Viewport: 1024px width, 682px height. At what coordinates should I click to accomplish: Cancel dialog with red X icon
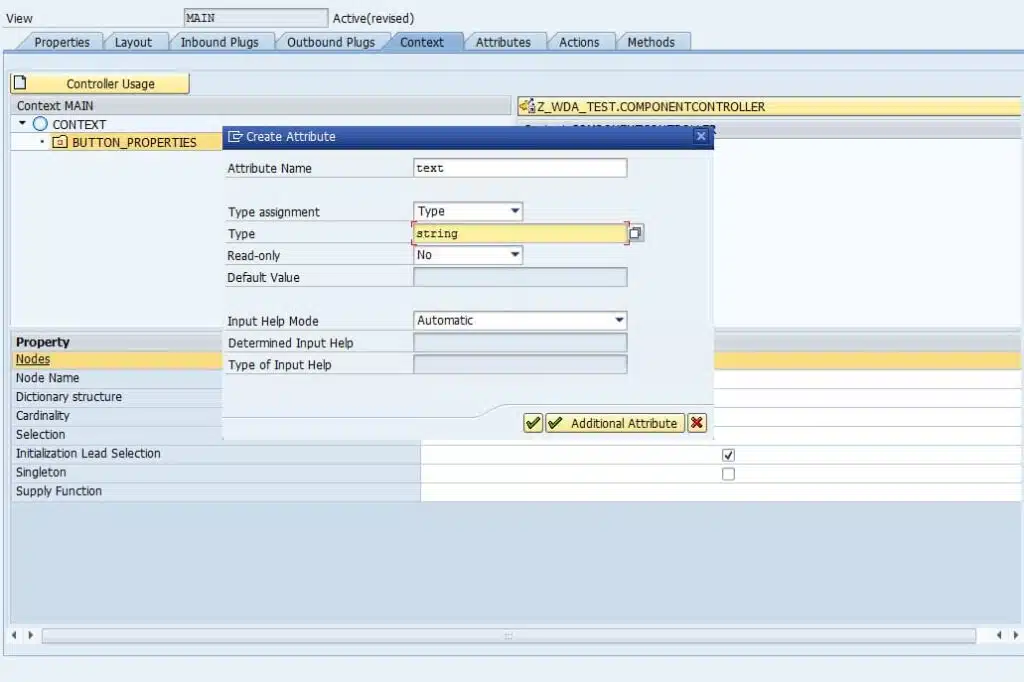coord(697,423)
